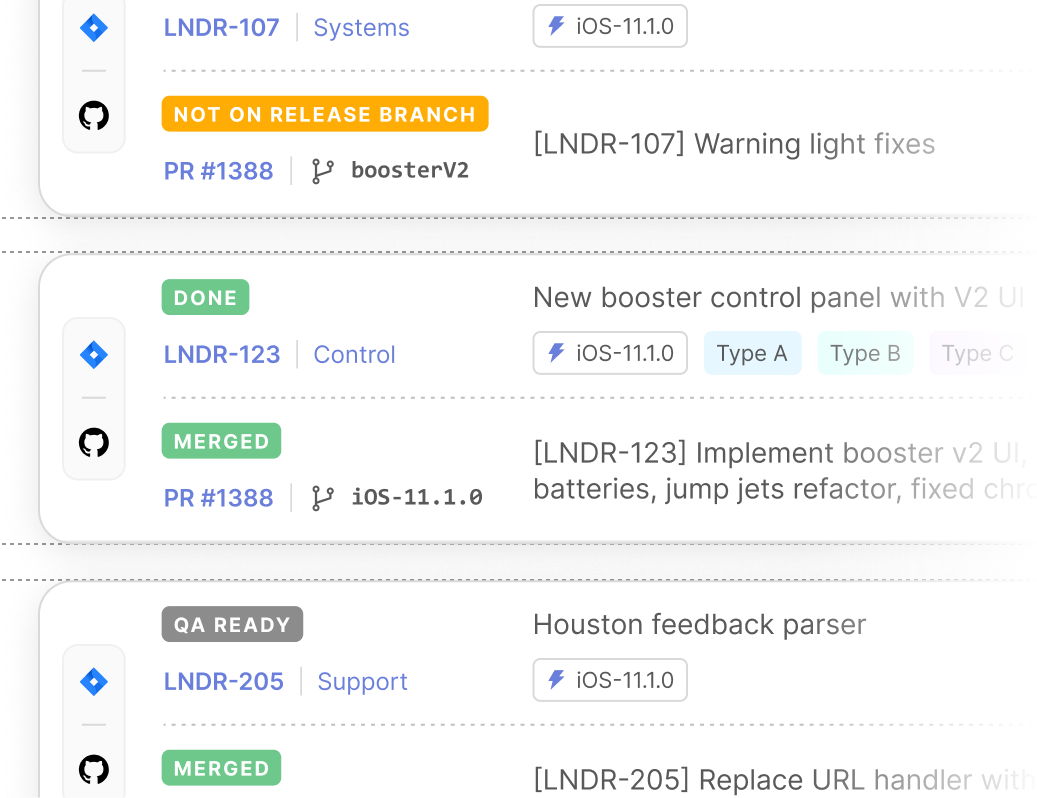The width and height of the screenshot is (1037, 798).
Task: Click the Type A label tag
Action: [x=752, y=354]
